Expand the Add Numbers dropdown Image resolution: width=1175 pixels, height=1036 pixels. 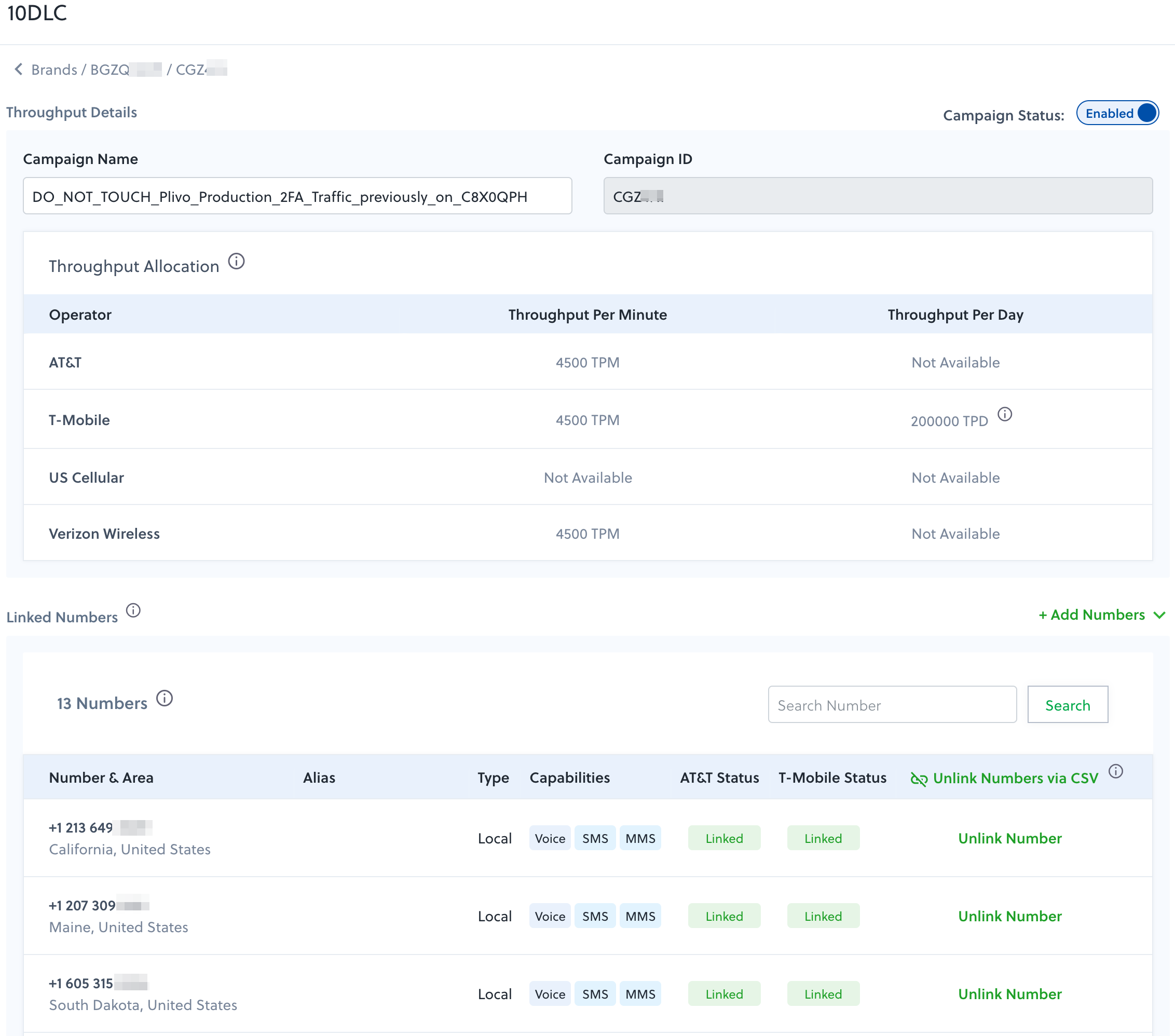(x=1092, y=615)
